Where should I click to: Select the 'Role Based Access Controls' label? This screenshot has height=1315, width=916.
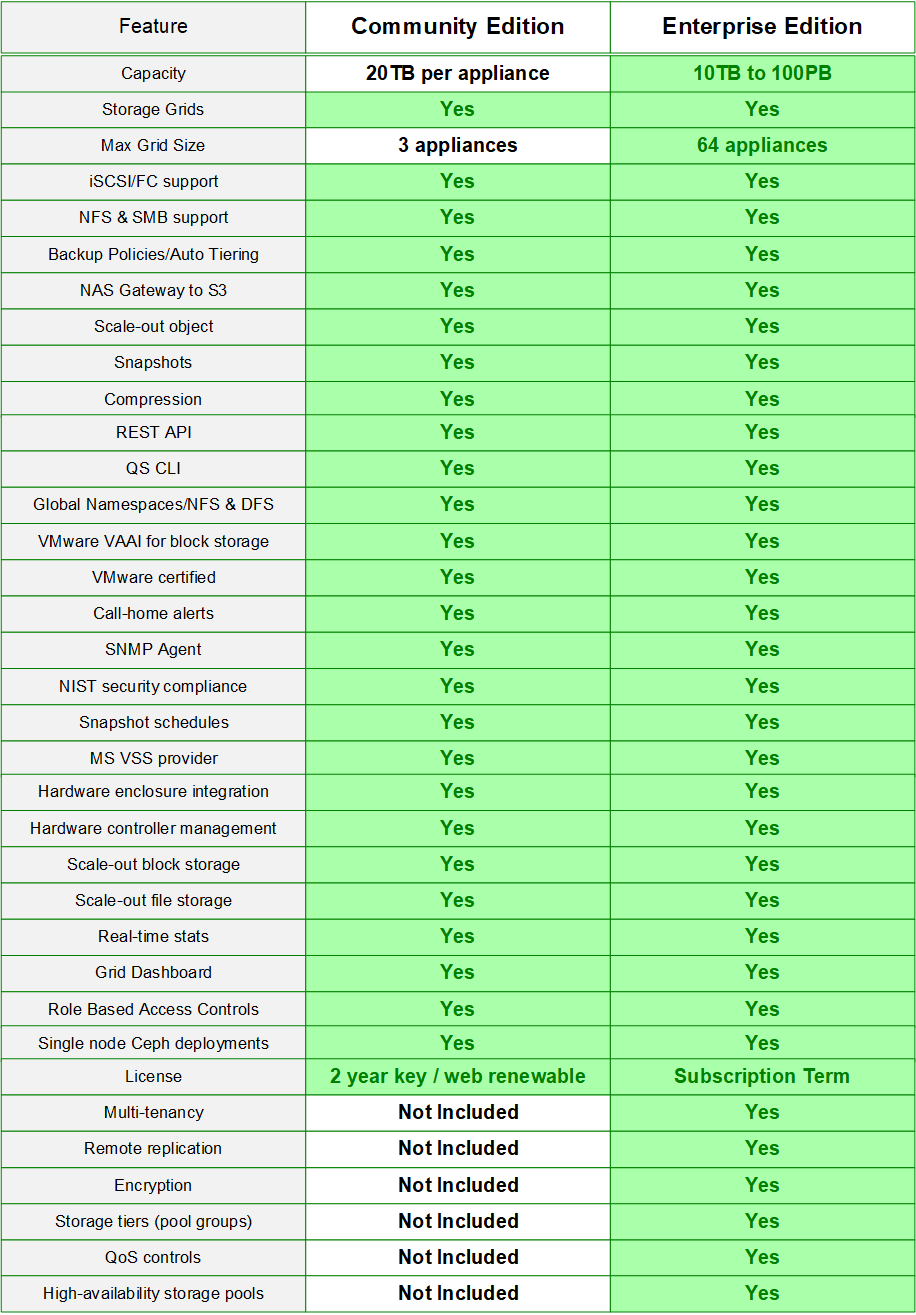click(x=153, y=1009)
